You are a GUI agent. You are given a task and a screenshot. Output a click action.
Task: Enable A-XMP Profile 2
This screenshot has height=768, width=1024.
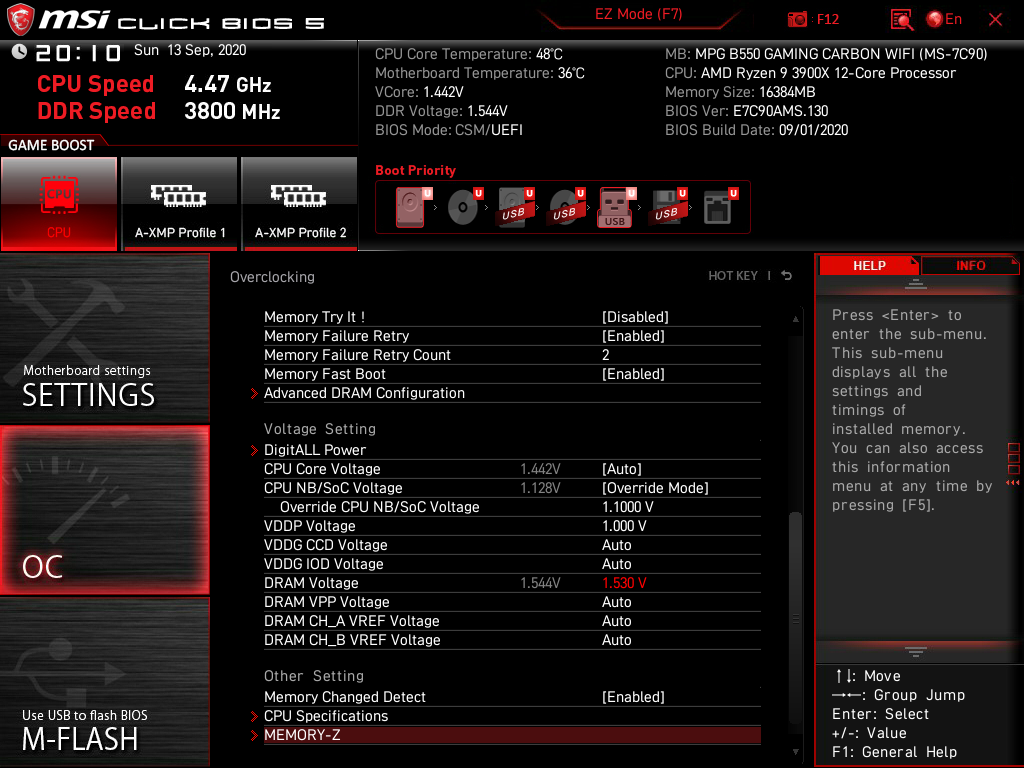(300, 204)
